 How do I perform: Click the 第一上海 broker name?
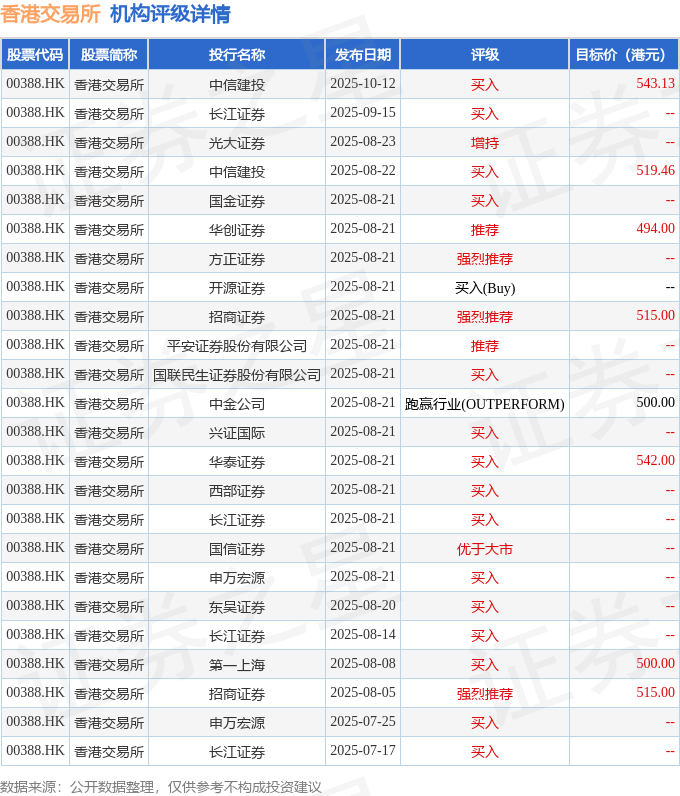pyautogui.click(x=237, y=665)
